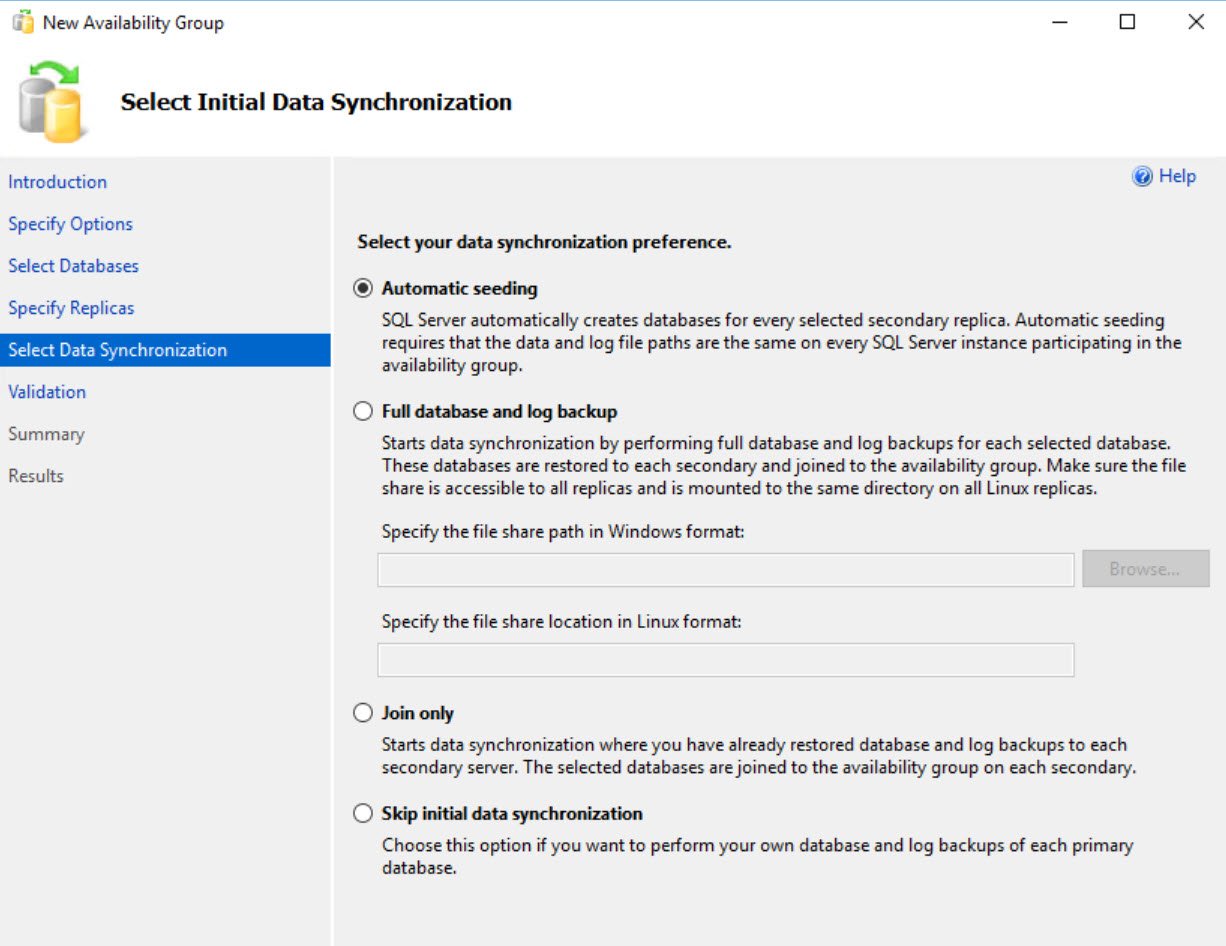Click the New Availability Group title bar icon
Image resolution: width=1226 pixels, height=946 pixels.
(22, 22)
